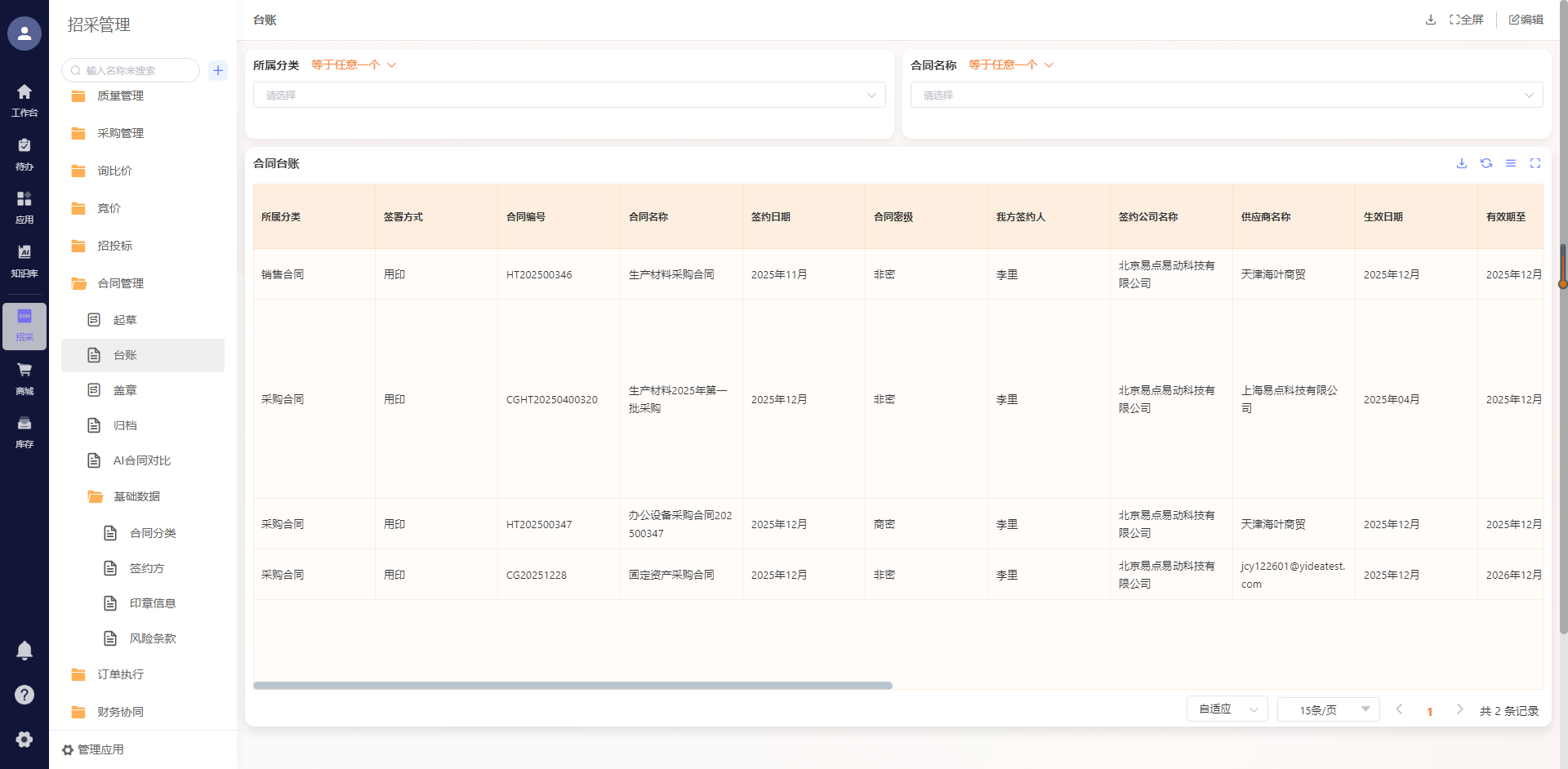Viewport: 1568px width, 769px height.
Task: Change the 15条/页 page size dropdown
Action: pyautogui.click(x=1328, y=709)
